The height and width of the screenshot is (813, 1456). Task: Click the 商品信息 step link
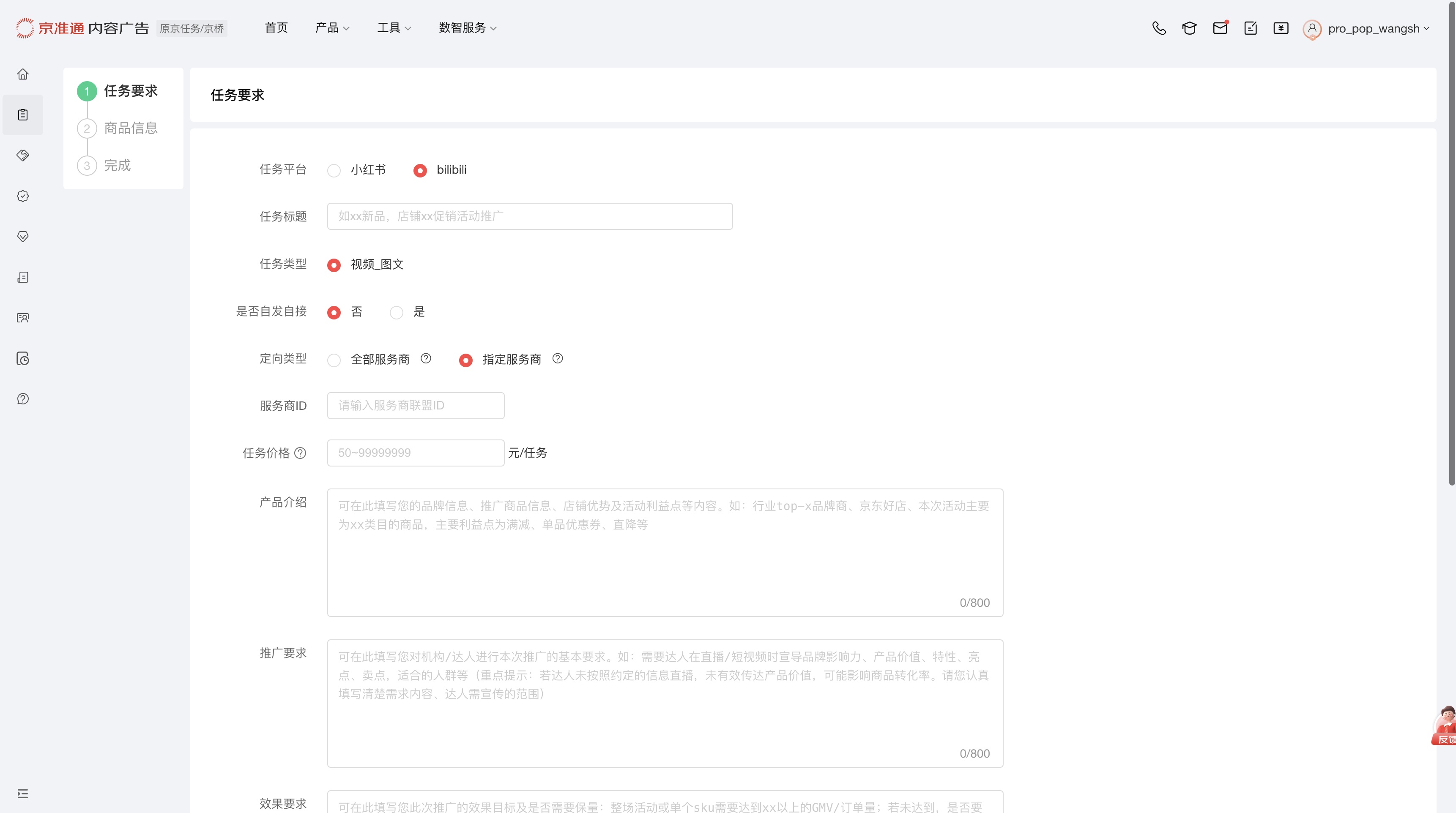tap(131, 128)
